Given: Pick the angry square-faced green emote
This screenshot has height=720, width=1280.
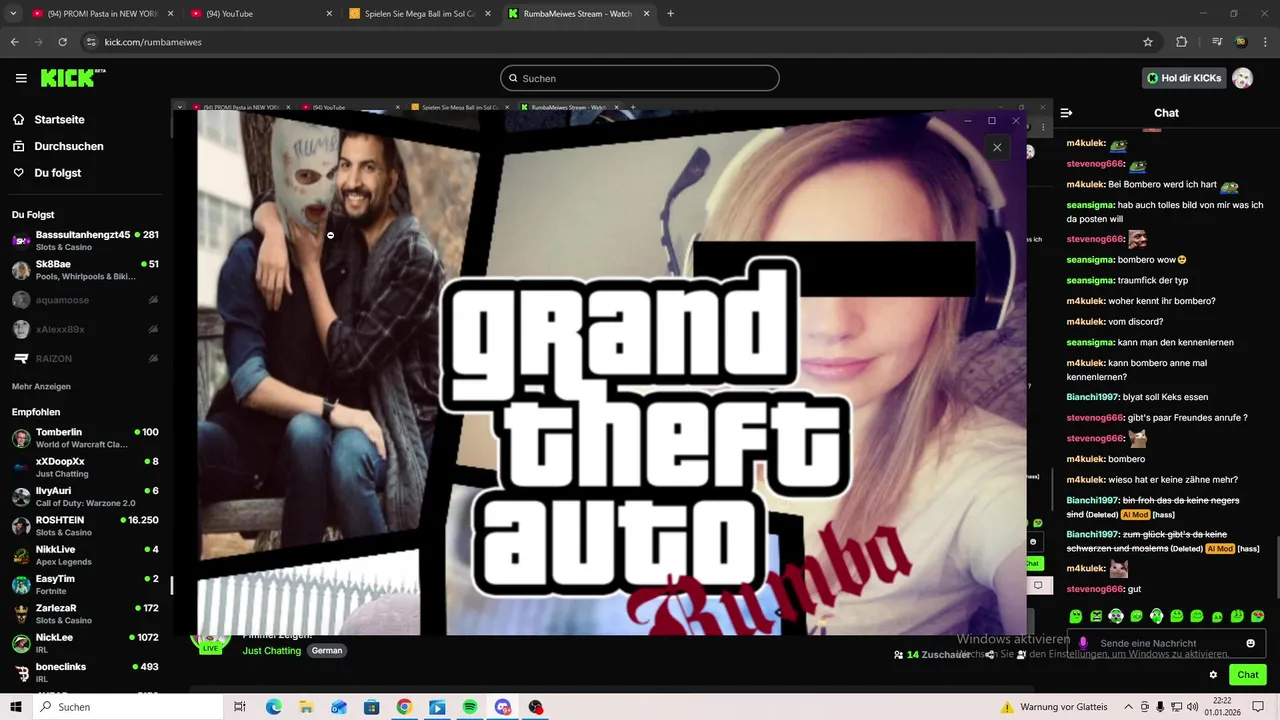Looking at the screenshot, I should 1096,616.
